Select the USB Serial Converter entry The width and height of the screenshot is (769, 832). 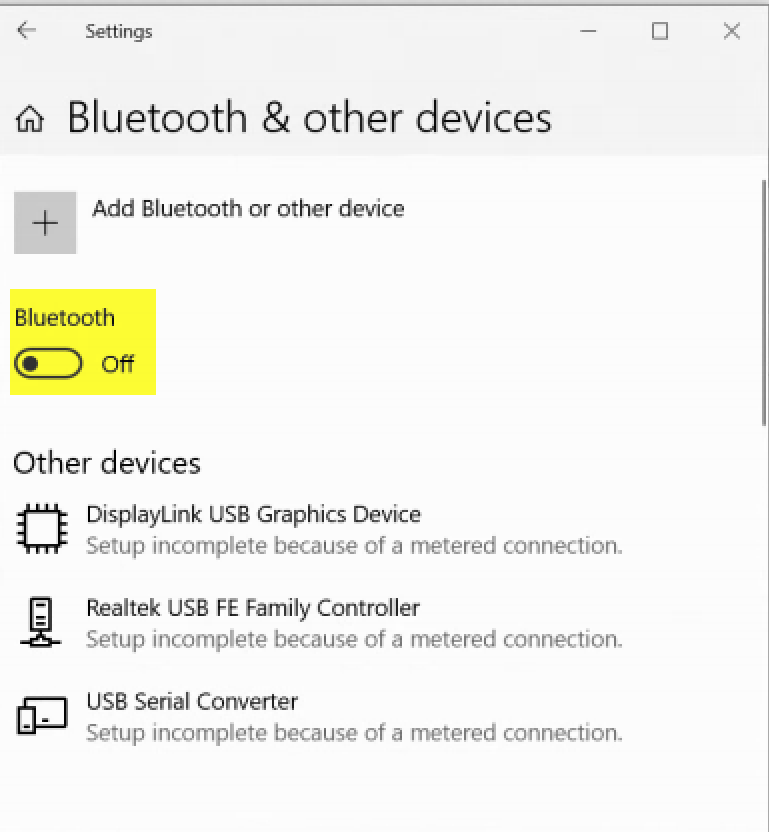(318, 716)
